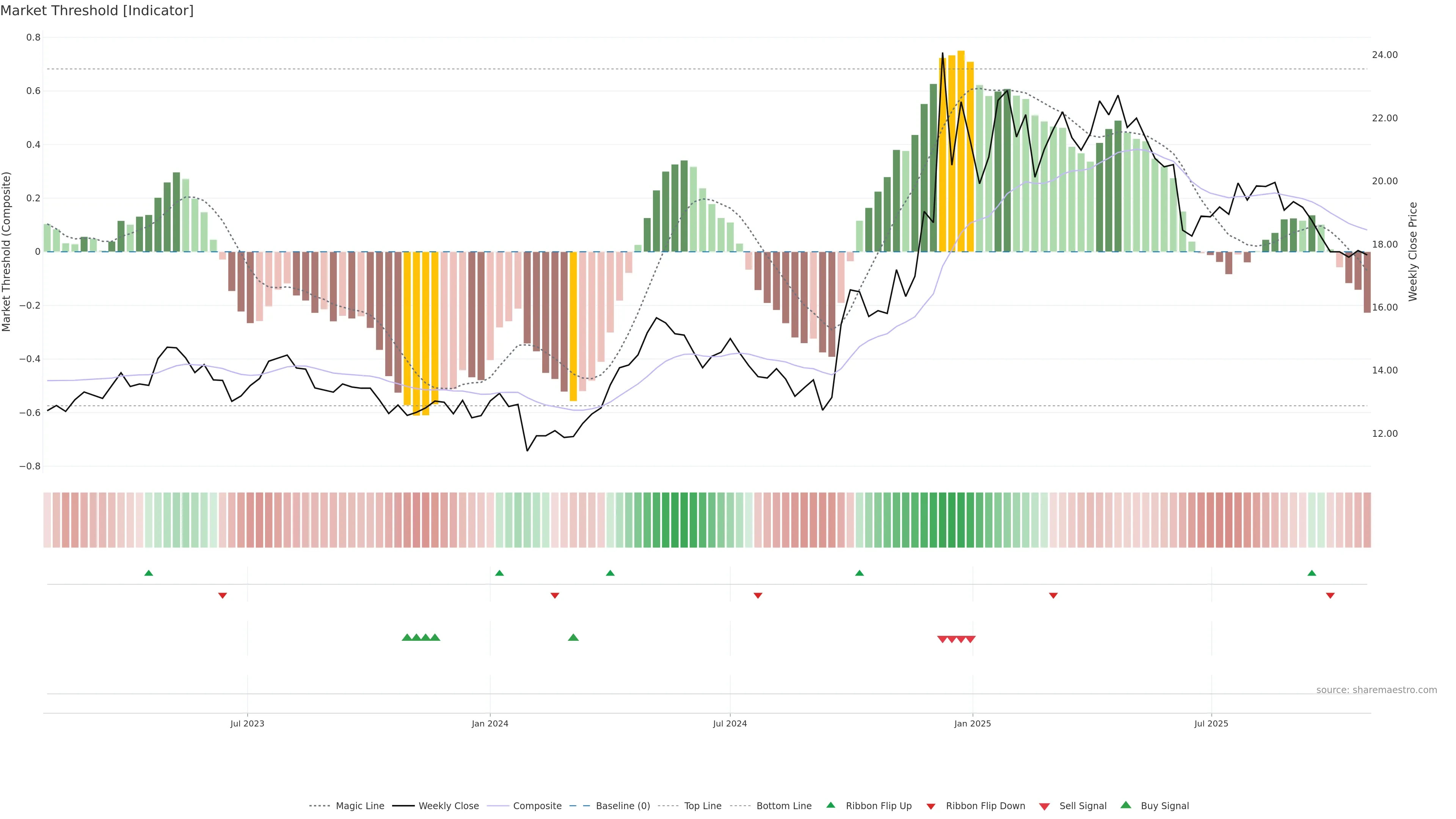This screenshot has height=819, width=1456.
Task: Click the Jan 2025 x-axis label
Action: pyautogui.click(x=972, y=723)
